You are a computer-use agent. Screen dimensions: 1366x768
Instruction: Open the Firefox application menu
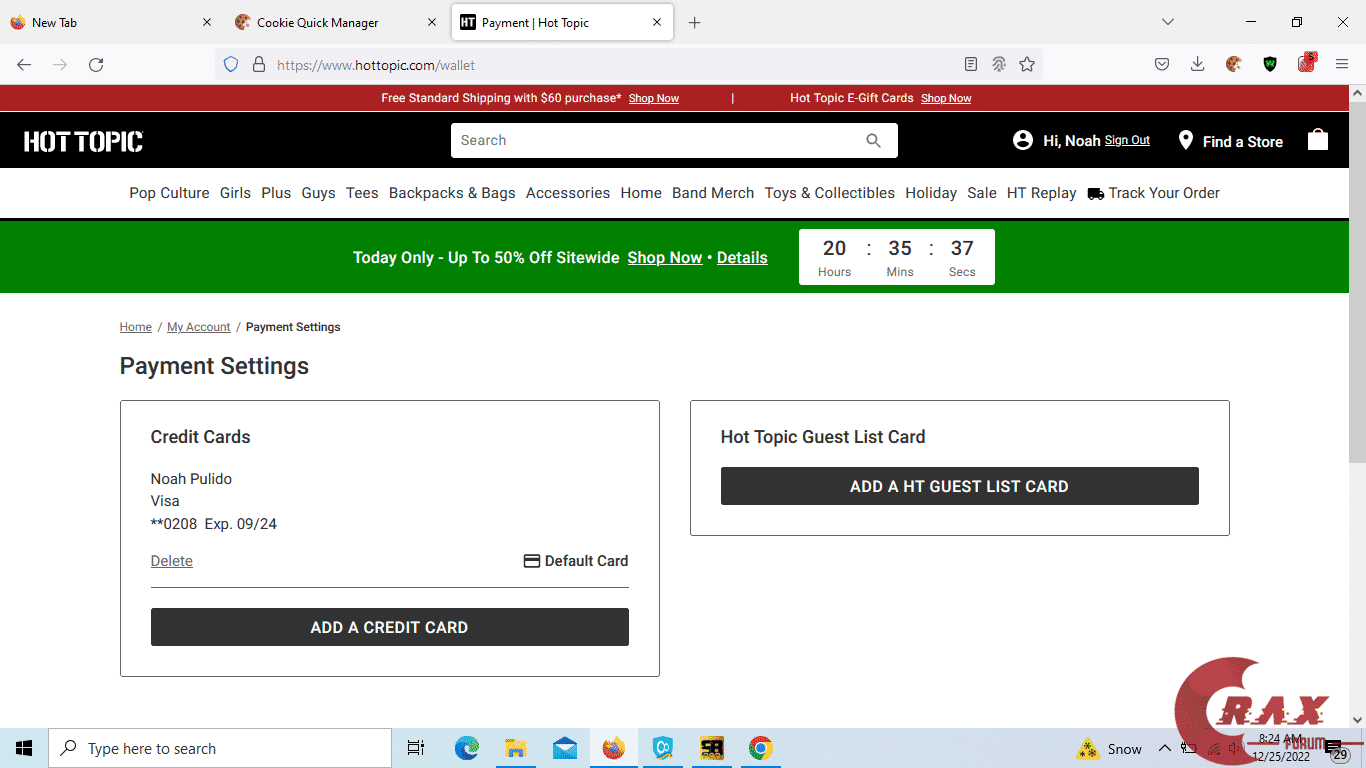(x=1342, y=65)
